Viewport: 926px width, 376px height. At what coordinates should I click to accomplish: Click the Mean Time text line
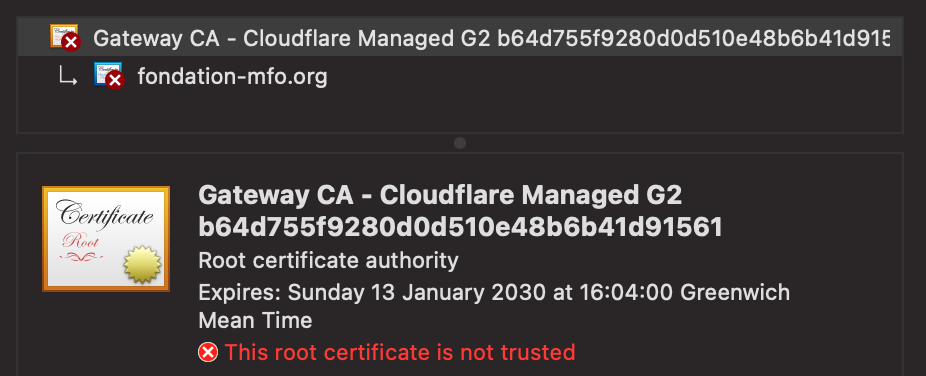pyautogui.click(x=255, y=321)
